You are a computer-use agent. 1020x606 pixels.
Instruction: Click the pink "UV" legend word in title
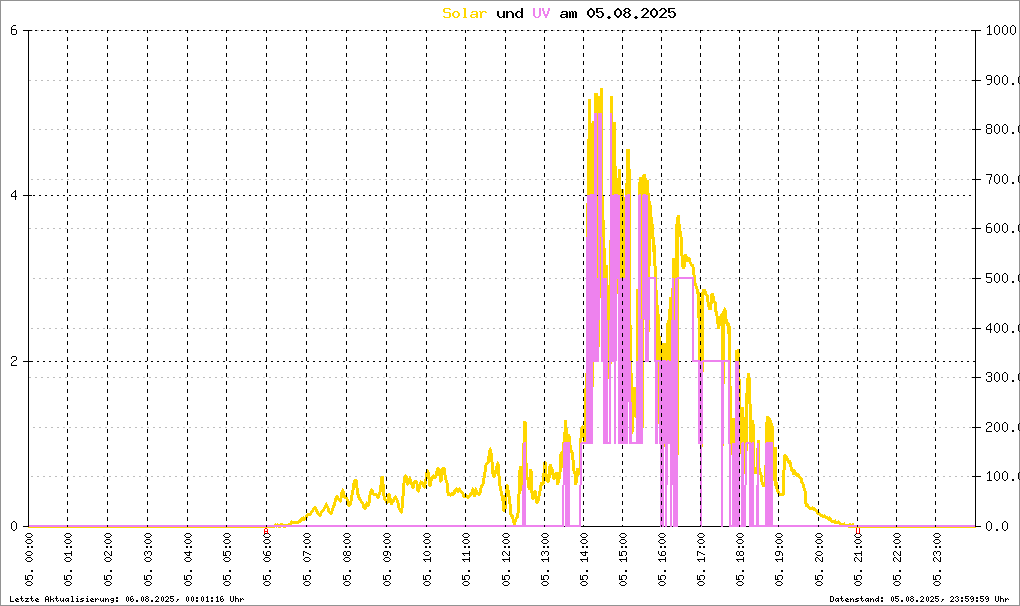tap(541, 13)
